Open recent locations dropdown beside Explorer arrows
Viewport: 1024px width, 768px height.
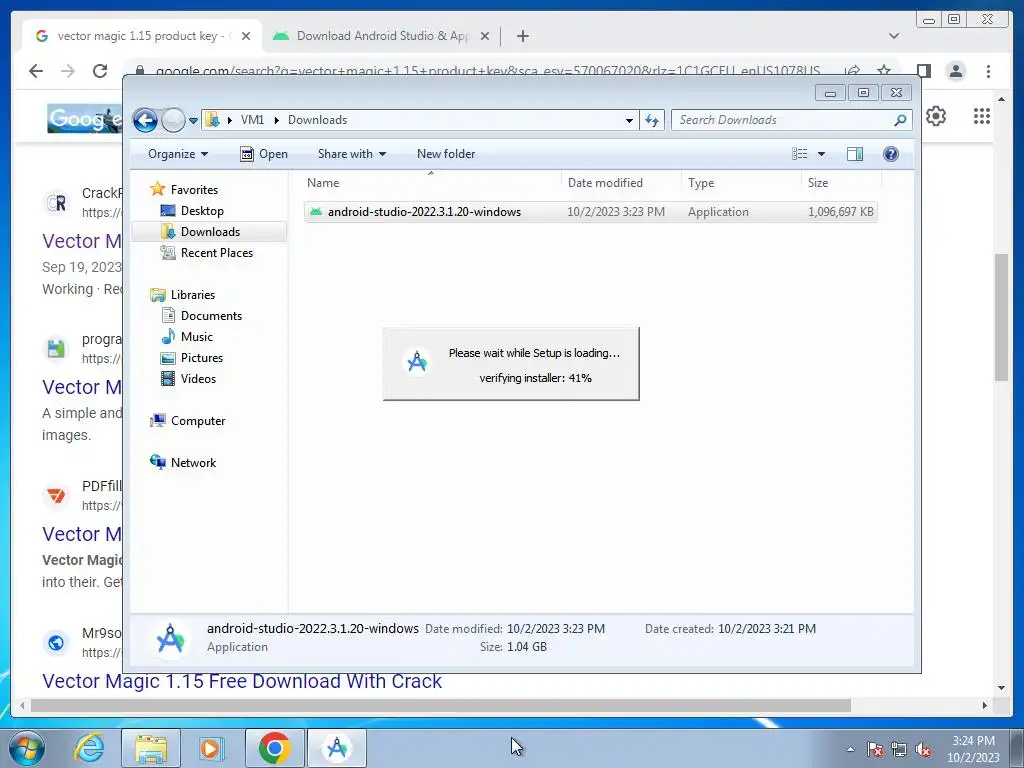tap(193, 121)
